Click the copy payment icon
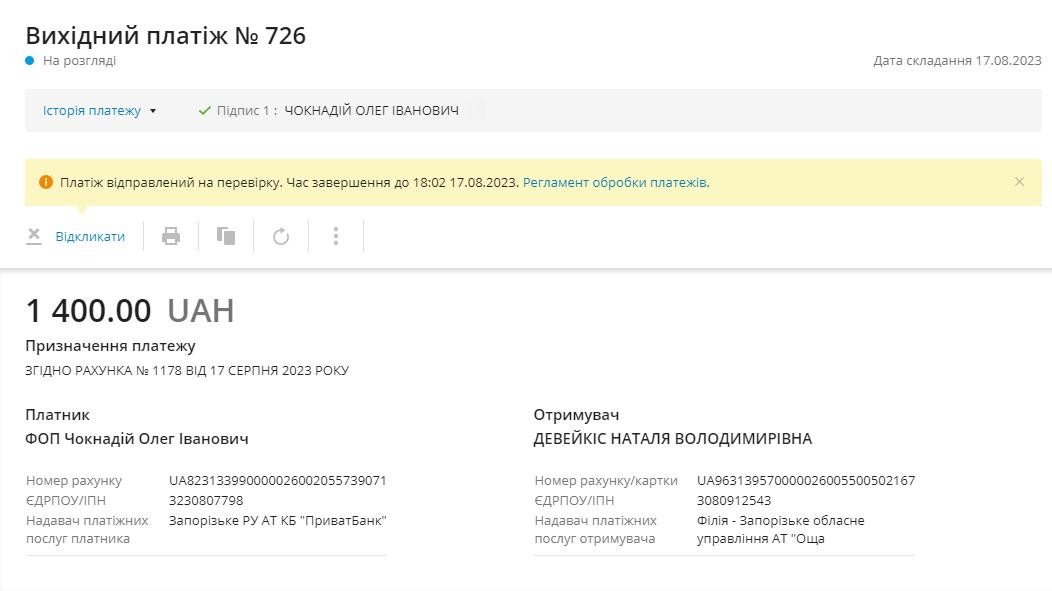Viewport: 1052px width, 591px height. (x=226, y=236)
